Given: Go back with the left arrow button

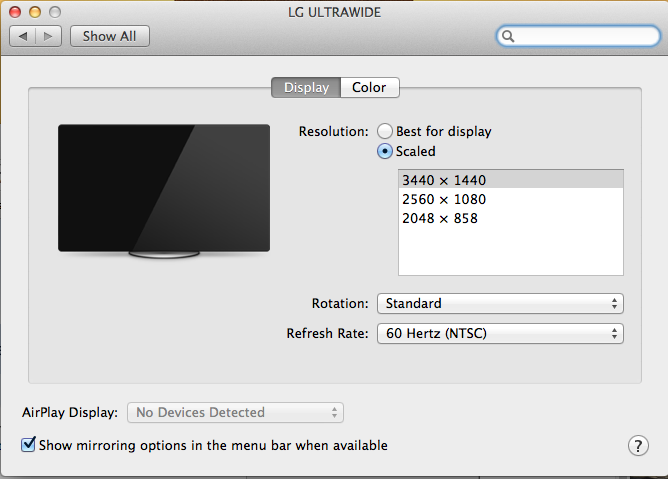Looking at the screenshot, I should pos(23,36).
